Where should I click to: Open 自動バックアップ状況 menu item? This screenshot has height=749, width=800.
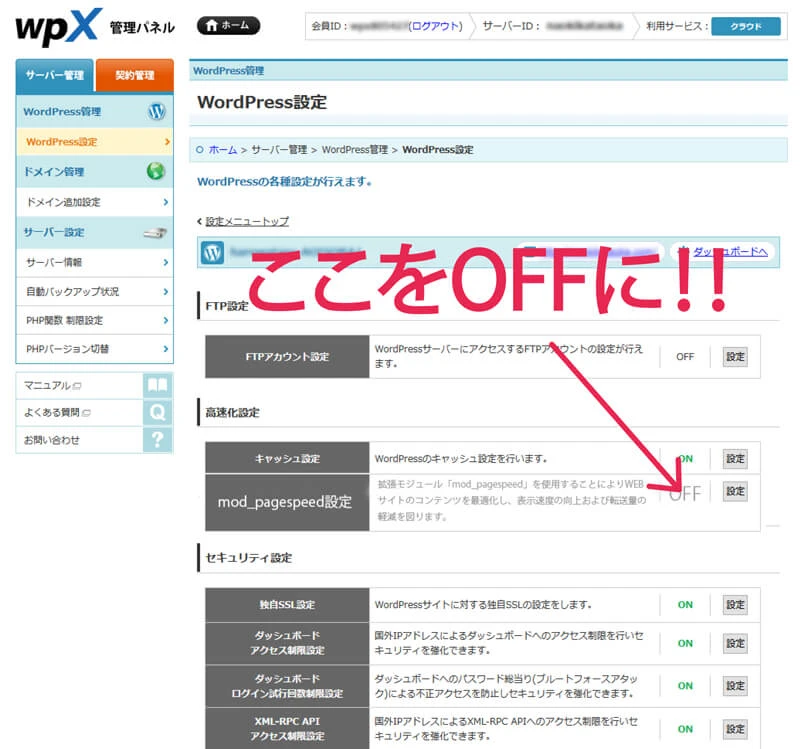[95, 291]
